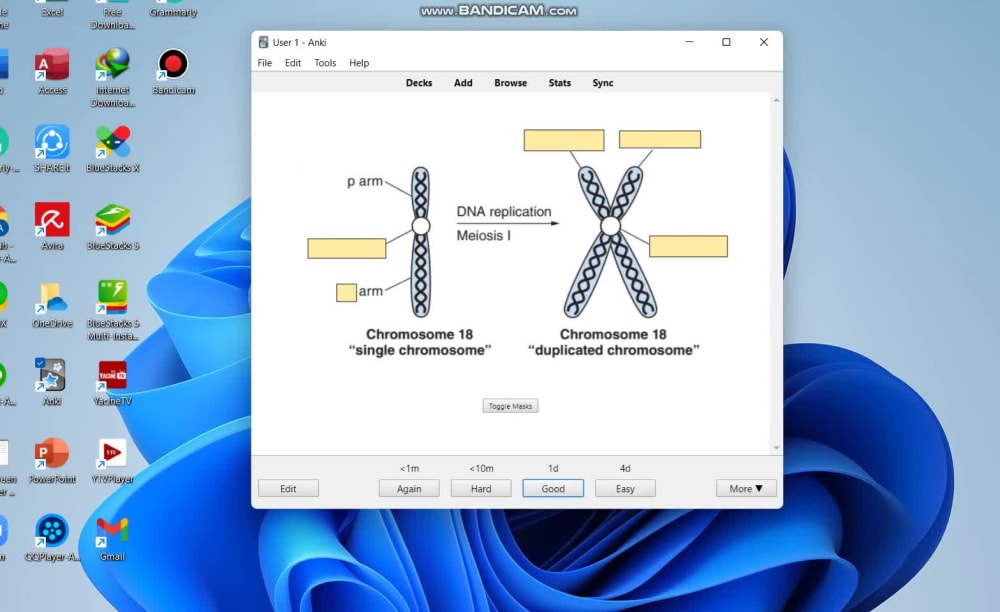This screenshot has width=1000, height=612.
Task: Click the 'DNA replication' text
Action: pyautogui.click(x=504, y=212)
